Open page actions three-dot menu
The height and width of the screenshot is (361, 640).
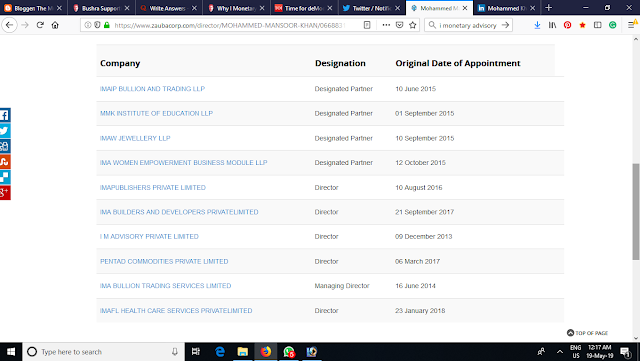(386, 25)
